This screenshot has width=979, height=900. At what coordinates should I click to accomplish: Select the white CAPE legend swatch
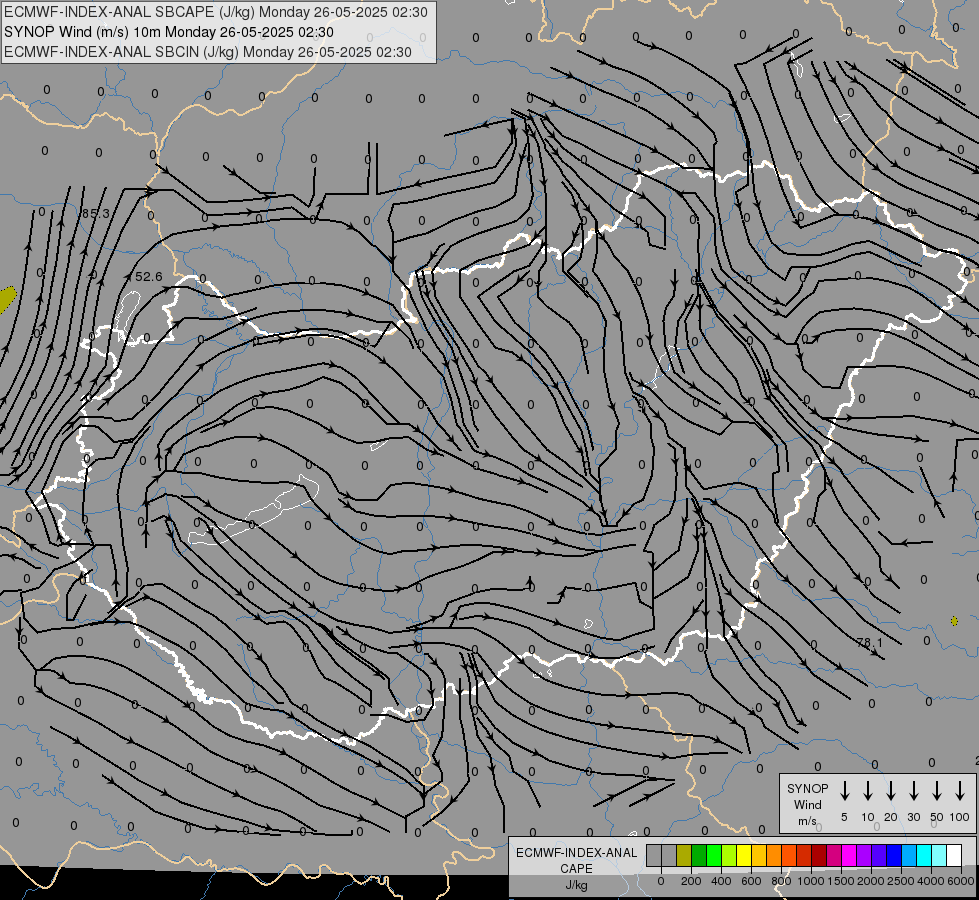click(x=953, y=855)
